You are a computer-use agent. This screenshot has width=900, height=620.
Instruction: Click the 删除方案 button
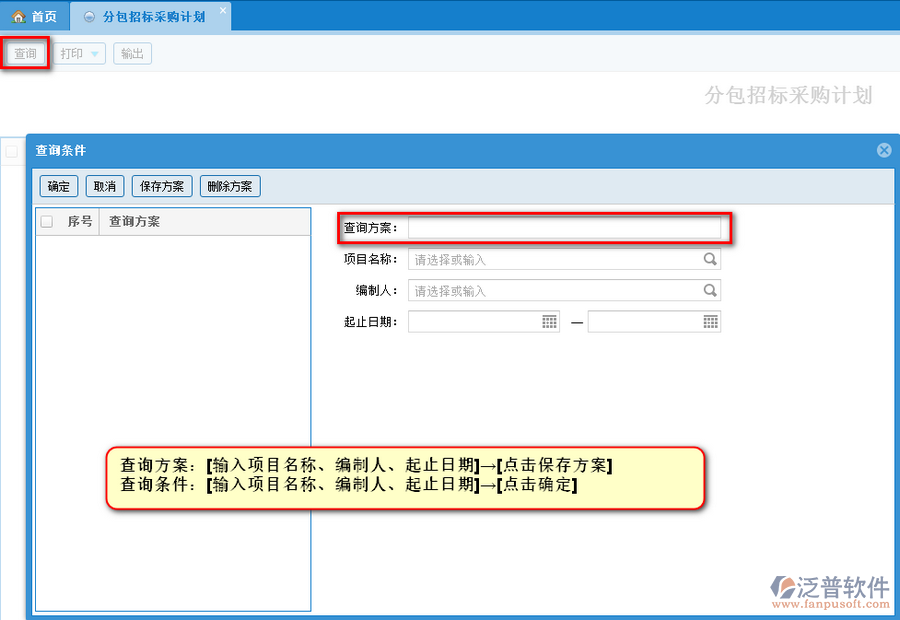[x=230, y=186]
